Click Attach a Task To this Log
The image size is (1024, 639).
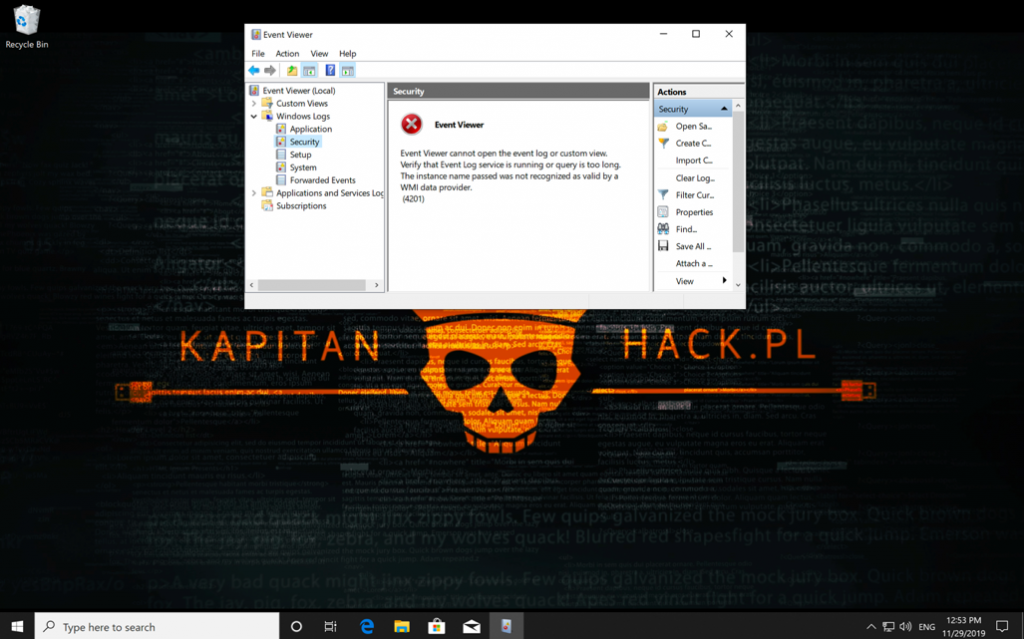(693, 263)
